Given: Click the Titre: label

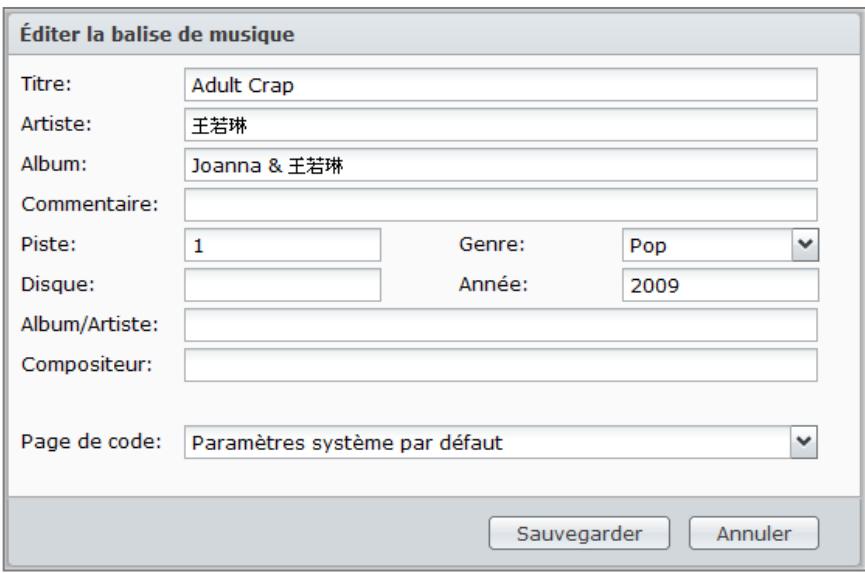Looking at the screenshot, I should pyautogui.click(x=46, y=84).
